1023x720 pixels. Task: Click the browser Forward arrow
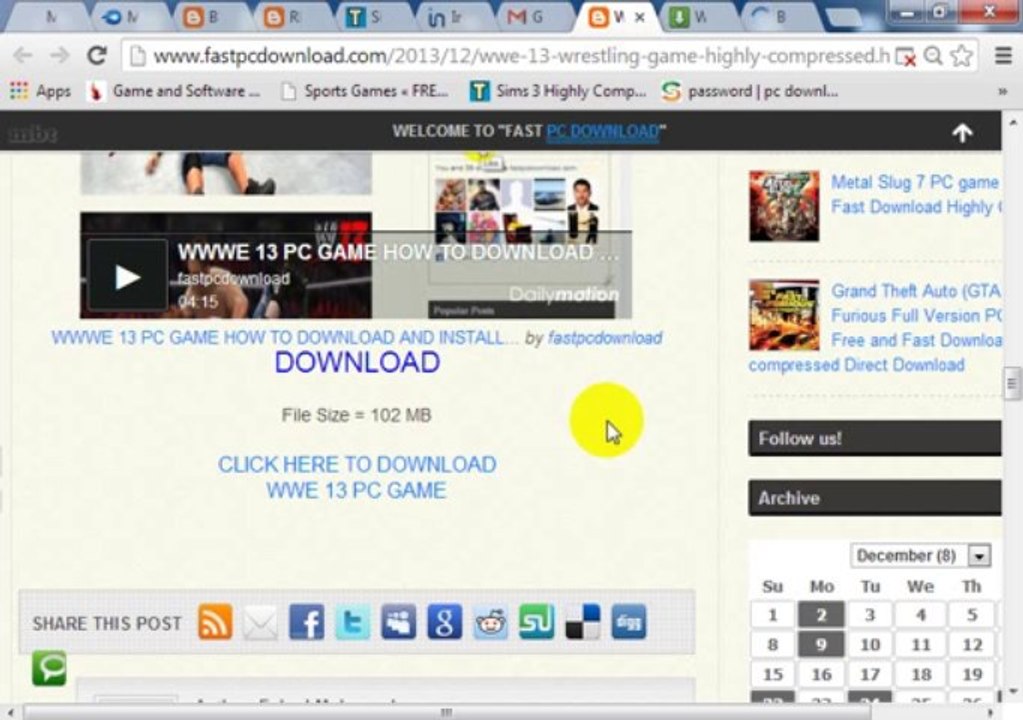59,56
